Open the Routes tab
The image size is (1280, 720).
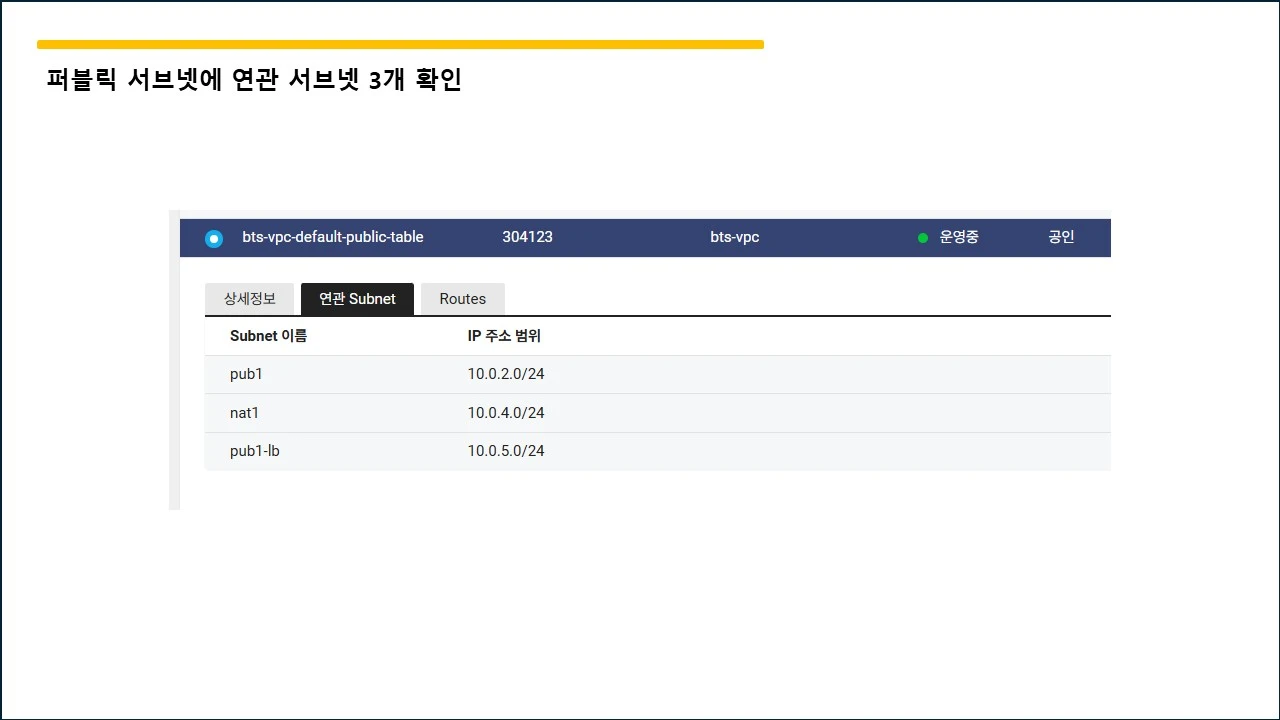coord(463,299)
